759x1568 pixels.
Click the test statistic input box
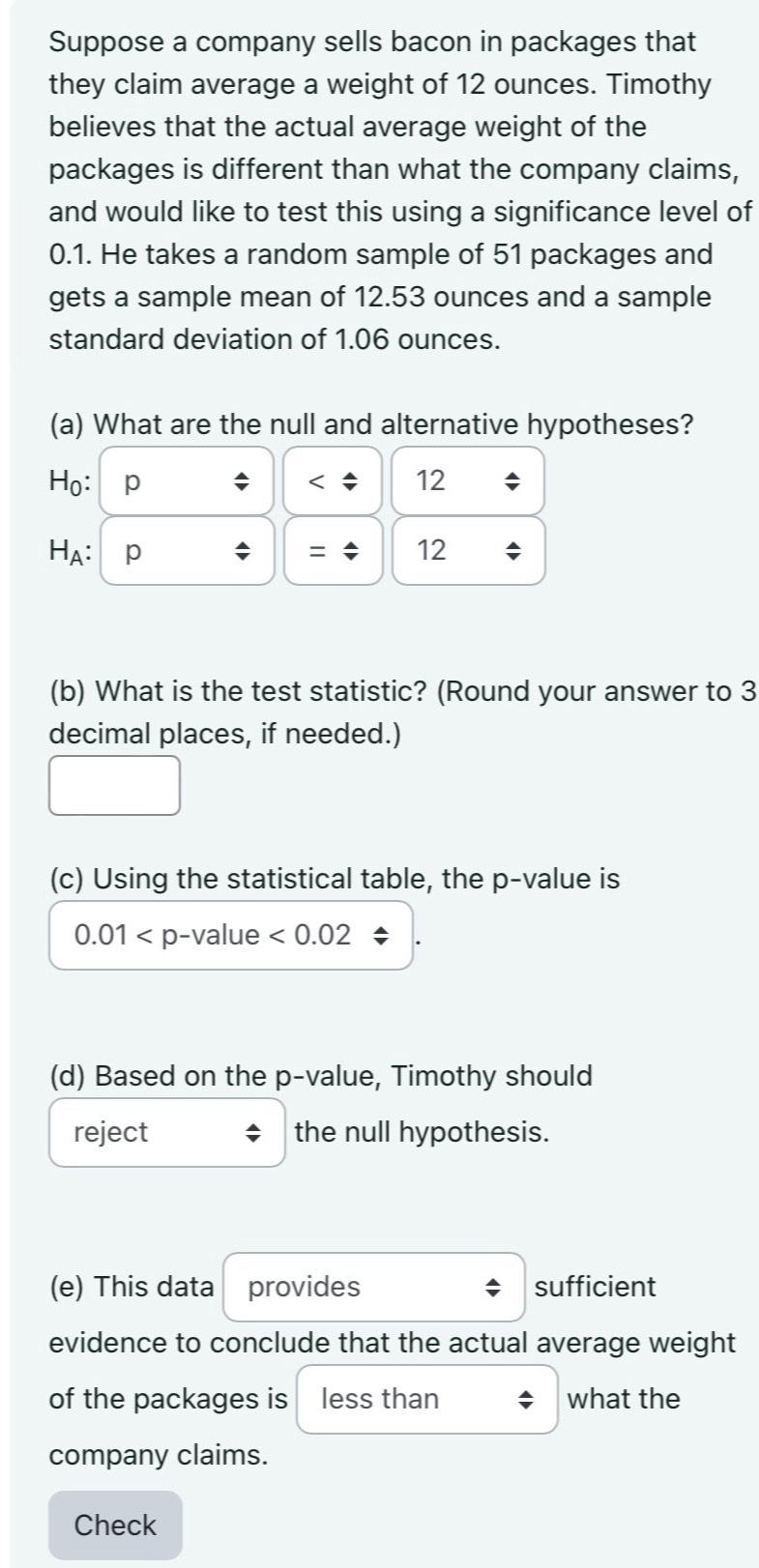click(x=115, y=786)
